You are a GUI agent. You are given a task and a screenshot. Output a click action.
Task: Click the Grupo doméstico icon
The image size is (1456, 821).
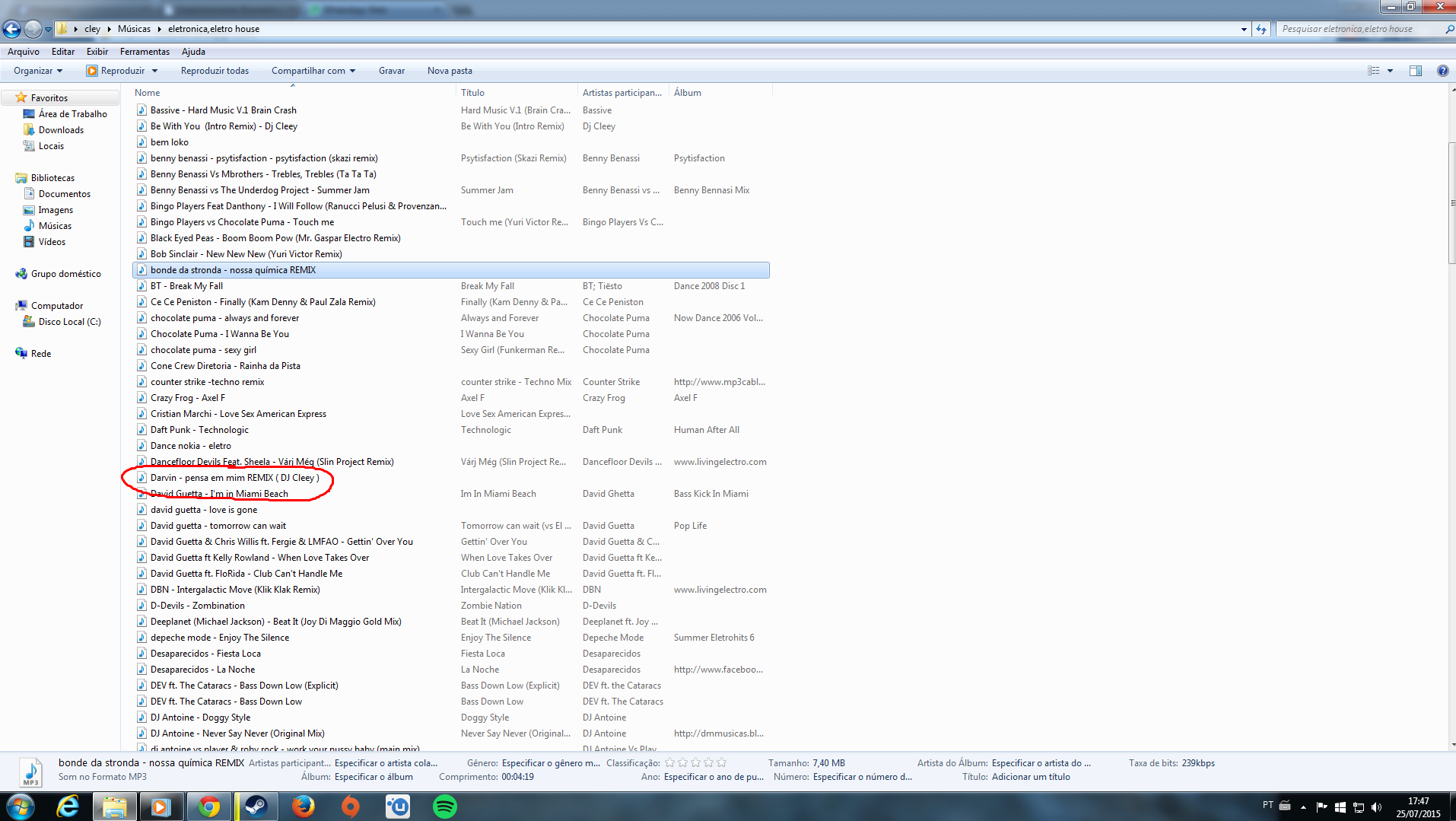tap(21, 273)
